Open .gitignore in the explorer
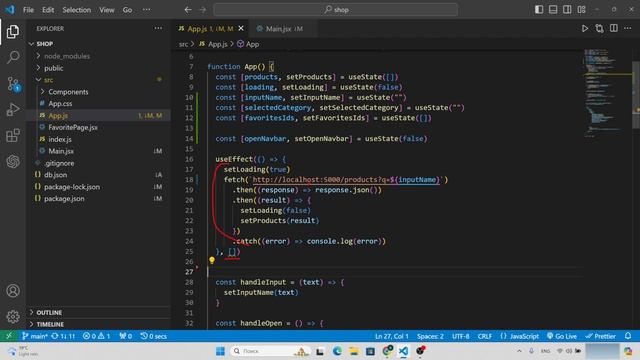This screenshot has width=640, height=360. click(59, 163)
